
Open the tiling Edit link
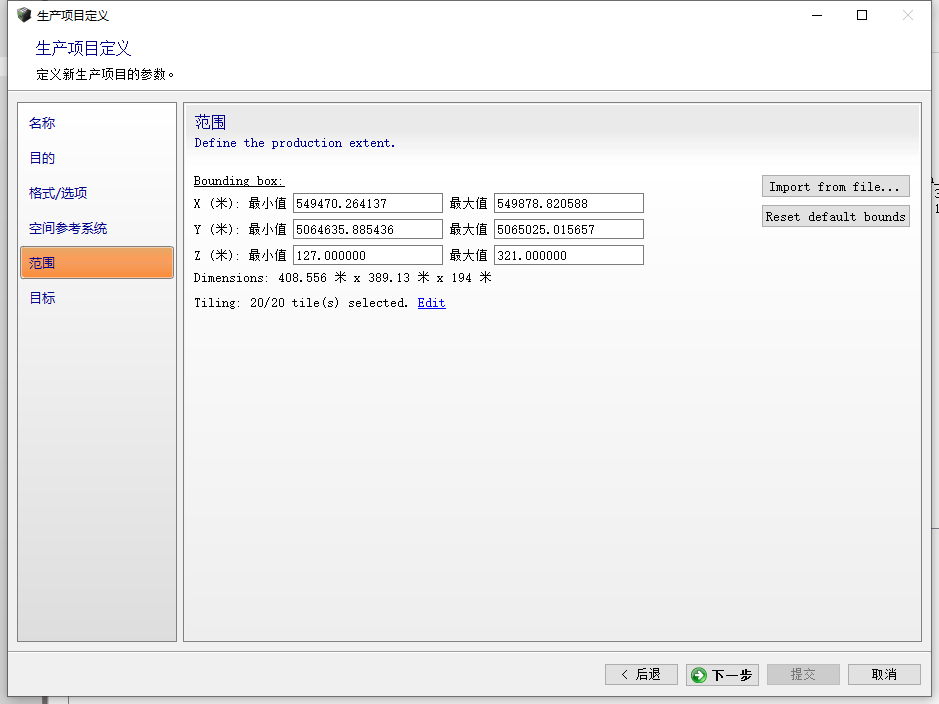[431, 303]
